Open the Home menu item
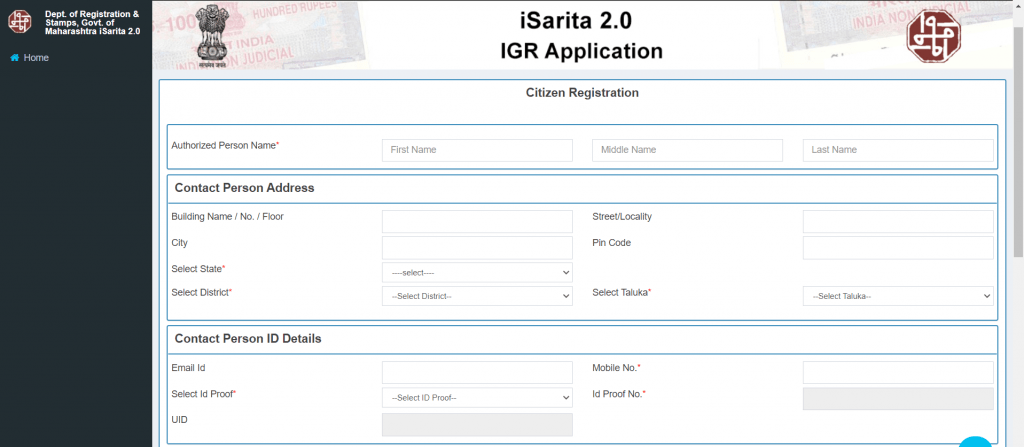This screenshot has height=447, width=1024. coord(36,58)
